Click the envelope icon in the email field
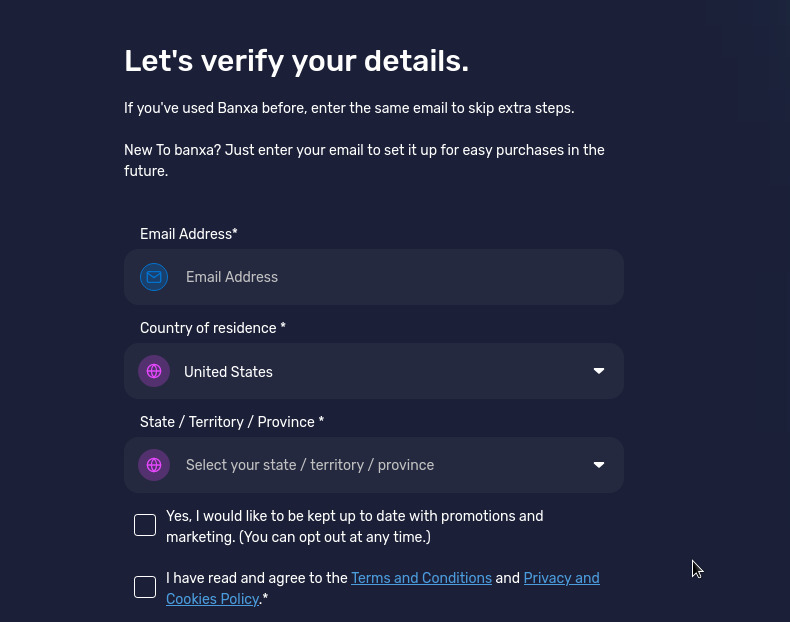 (x=154, y=277)
